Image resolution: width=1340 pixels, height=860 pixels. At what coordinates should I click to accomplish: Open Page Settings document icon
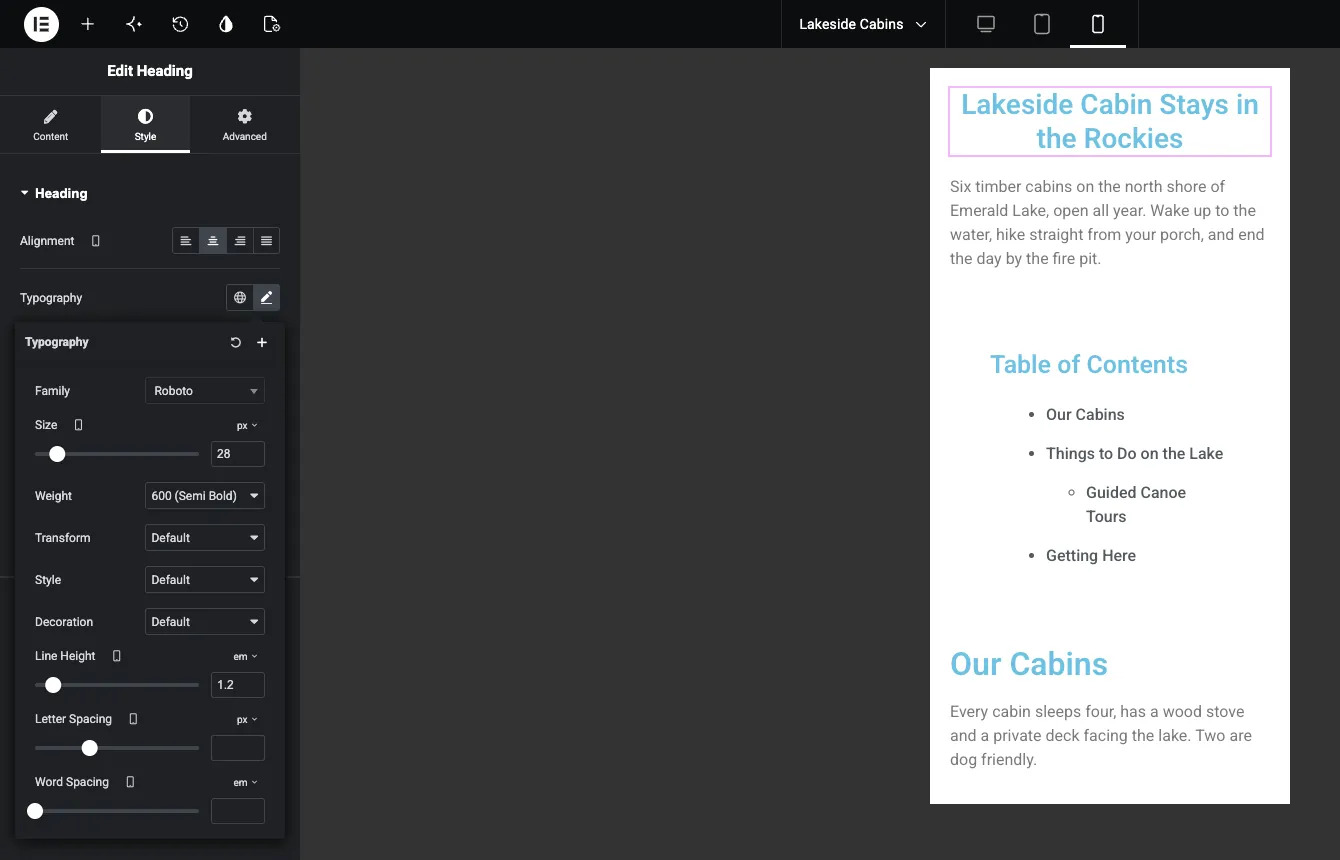point(272,24)
